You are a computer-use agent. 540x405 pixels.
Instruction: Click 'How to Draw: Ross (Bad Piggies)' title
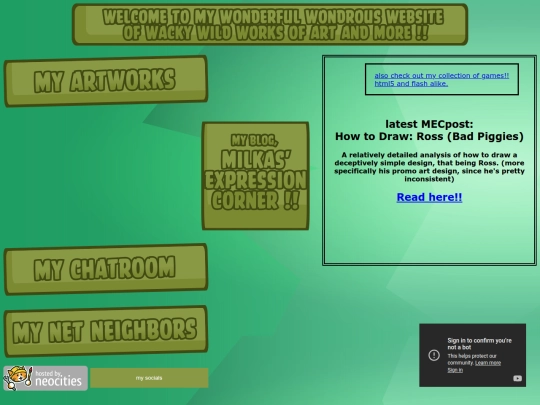point(429,136)
